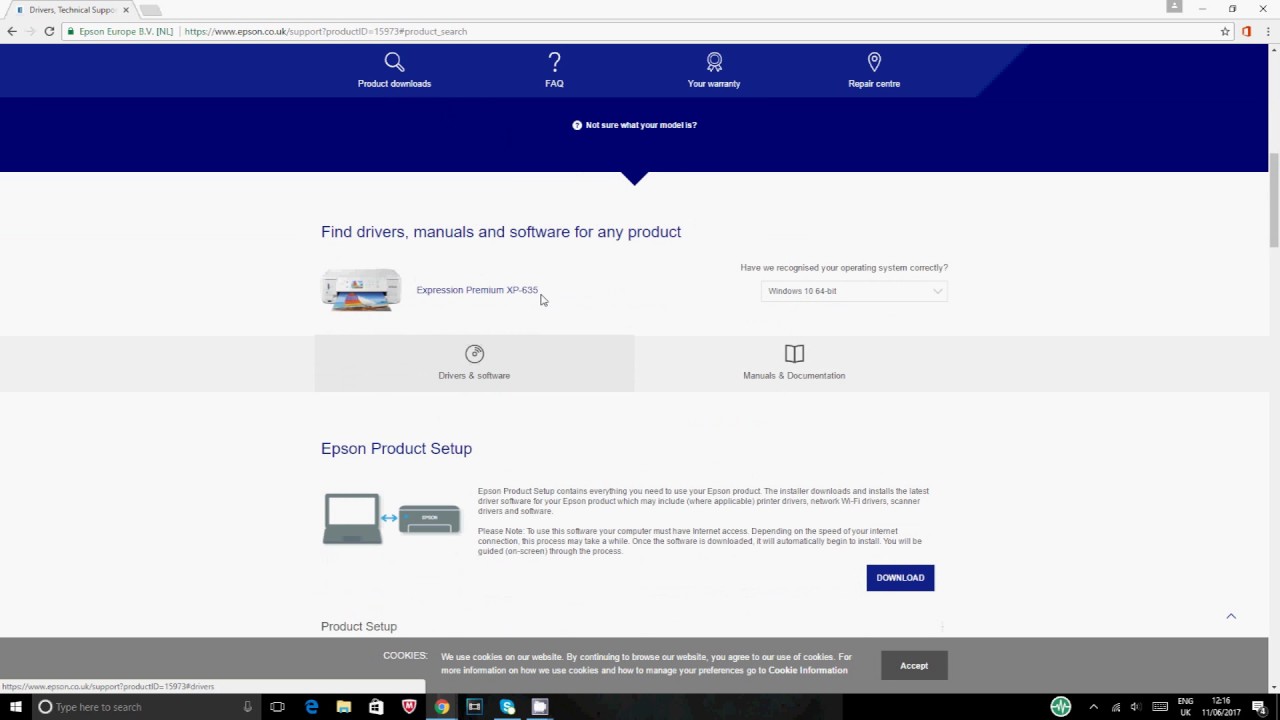Screen dimensions: 1280x720
Task: Open Skype from the taskbar
Action: (507, 707)
